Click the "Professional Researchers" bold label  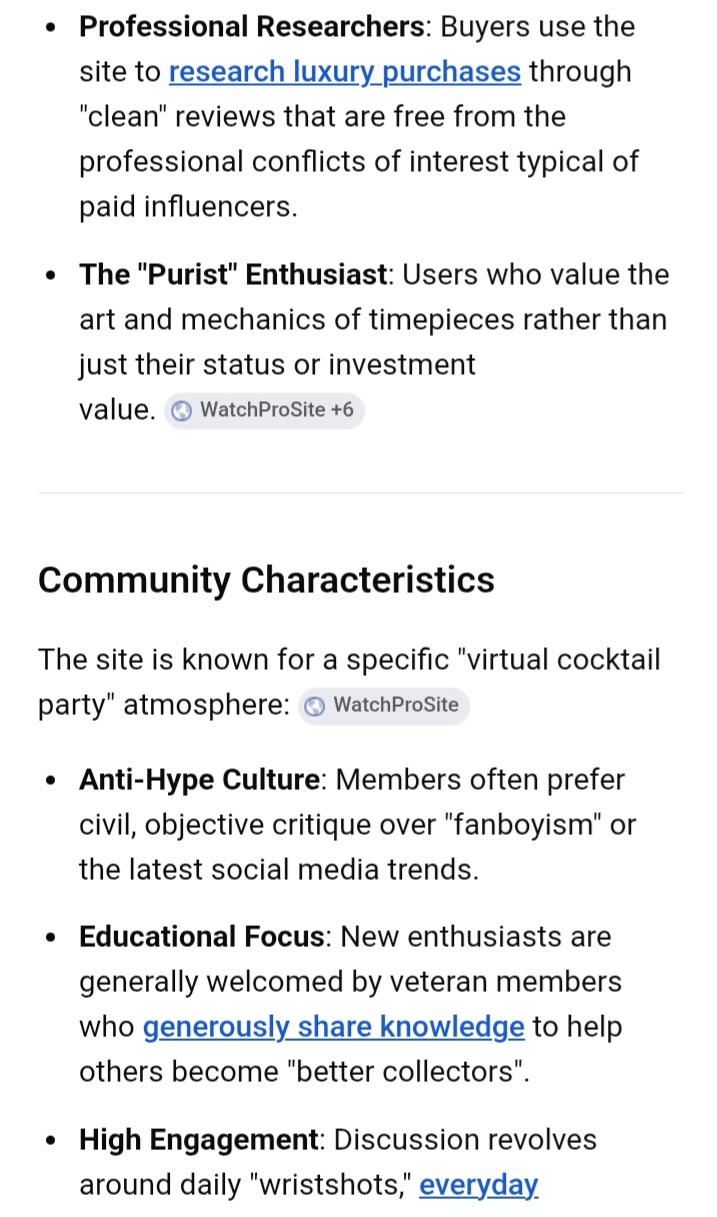coord(252,27)
